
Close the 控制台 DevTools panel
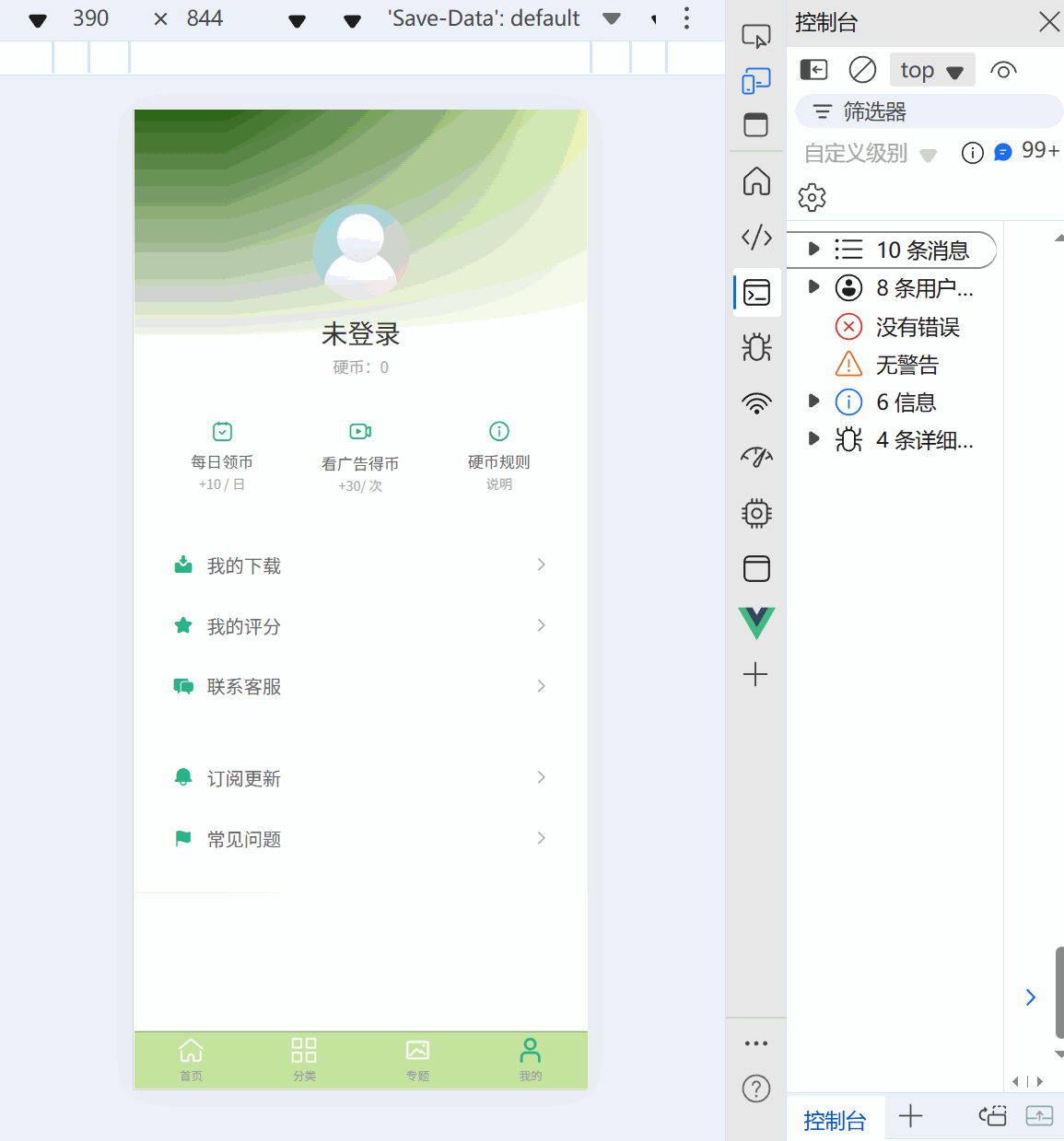pyautogui.click(x=1049, y=22)
